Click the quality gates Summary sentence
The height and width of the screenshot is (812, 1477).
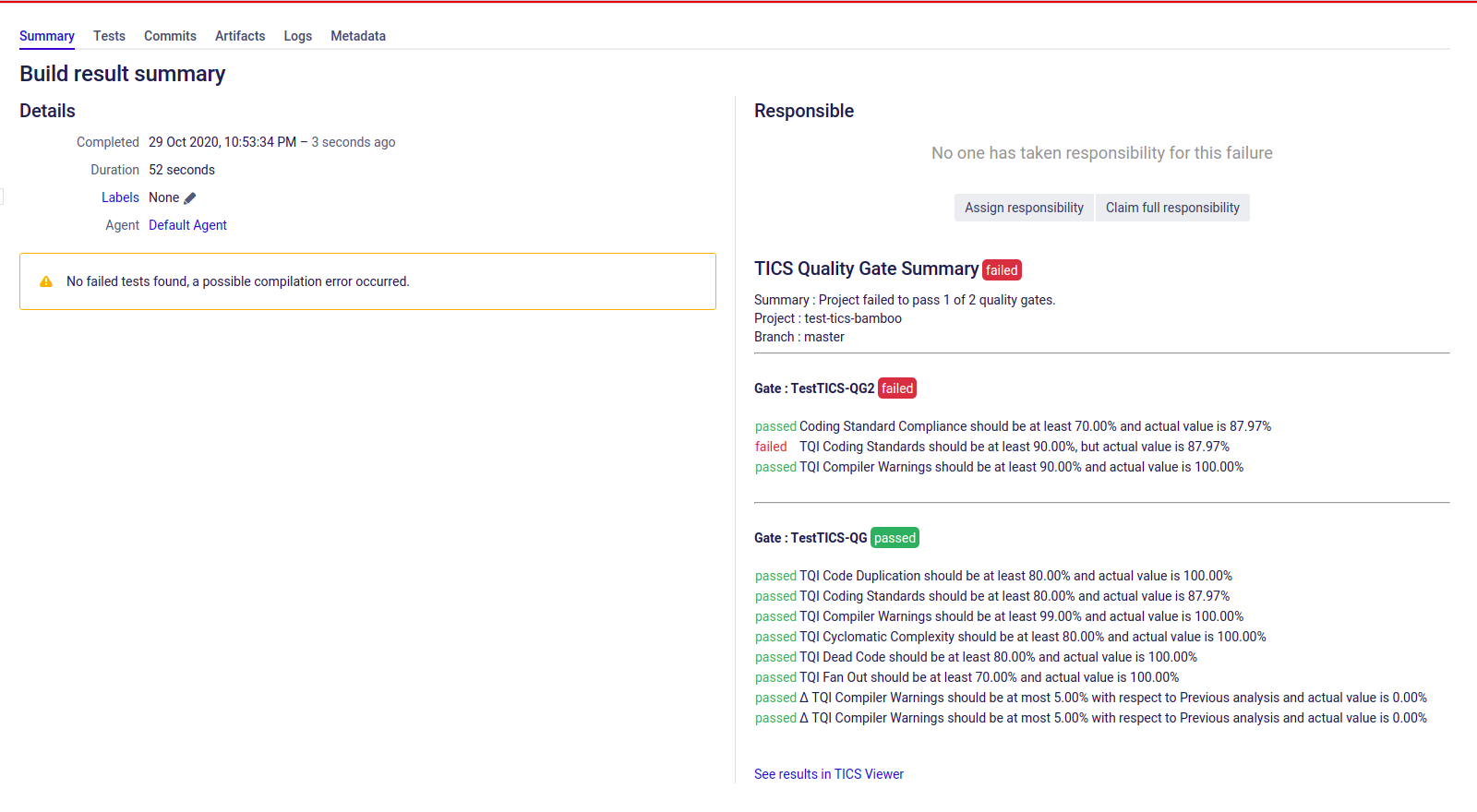pos(905,300)
